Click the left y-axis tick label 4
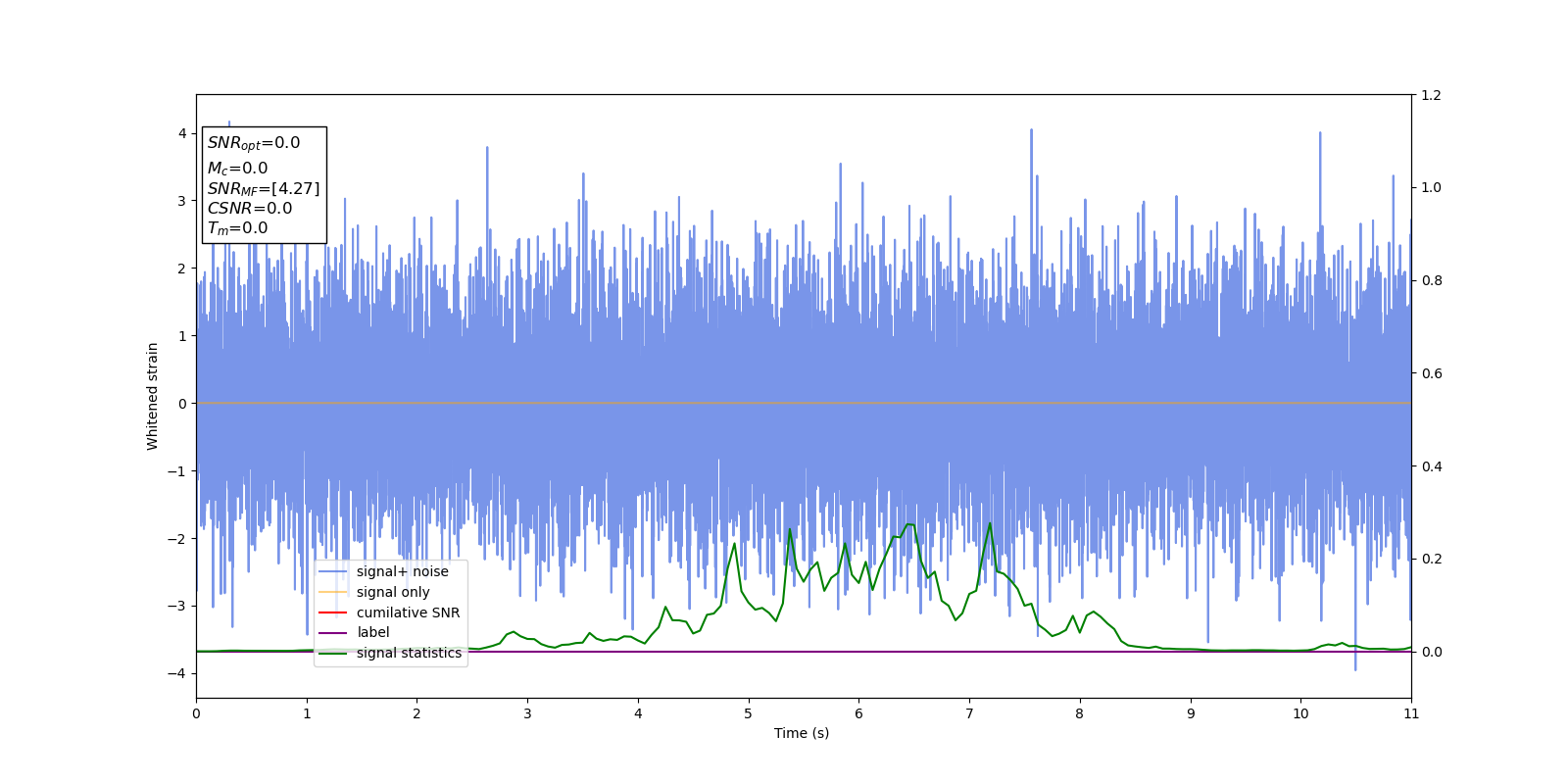1568x784 pixels. click(182, 133)
